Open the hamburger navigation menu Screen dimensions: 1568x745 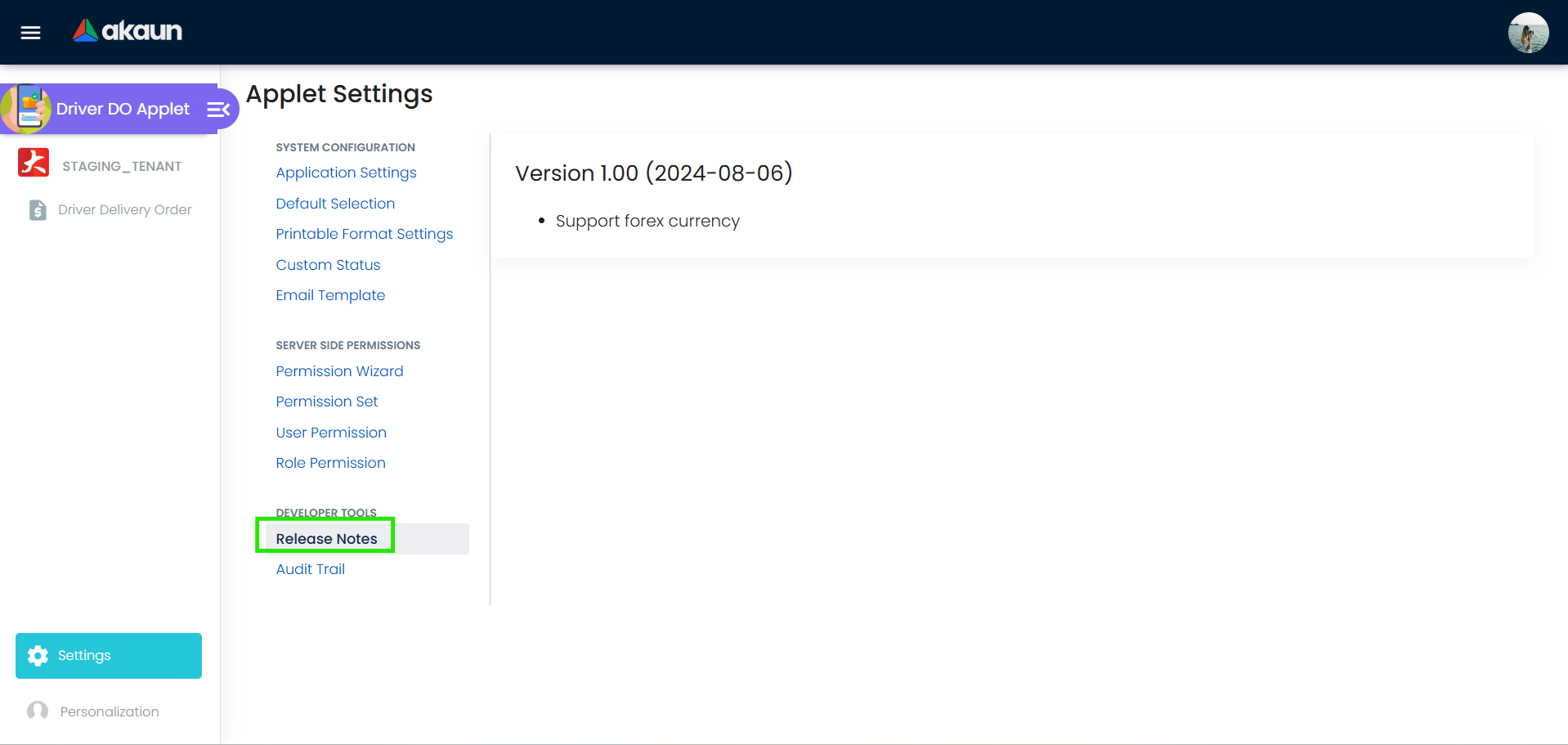(29, 32)
